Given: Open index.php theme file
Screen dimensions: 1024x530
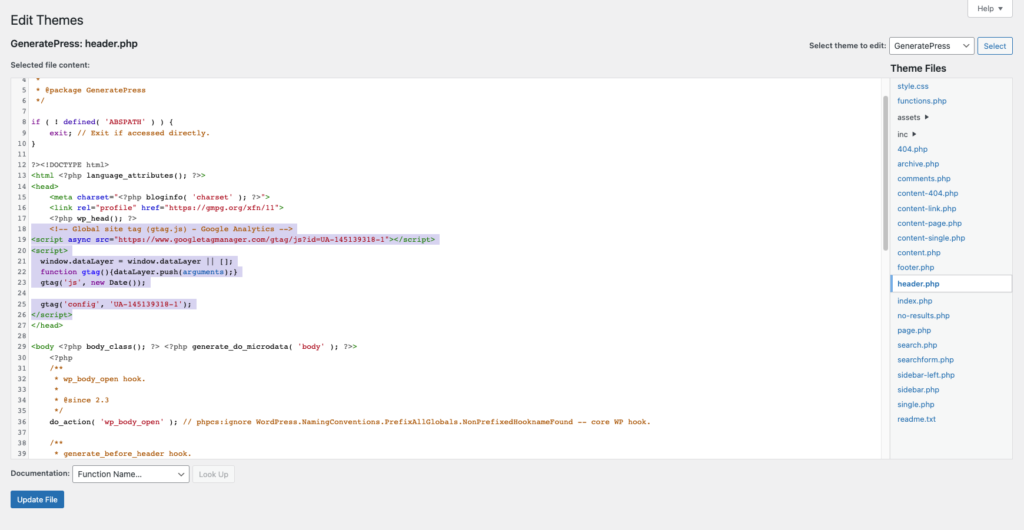Looking at the screenshot, I should (x=914, y=301).
